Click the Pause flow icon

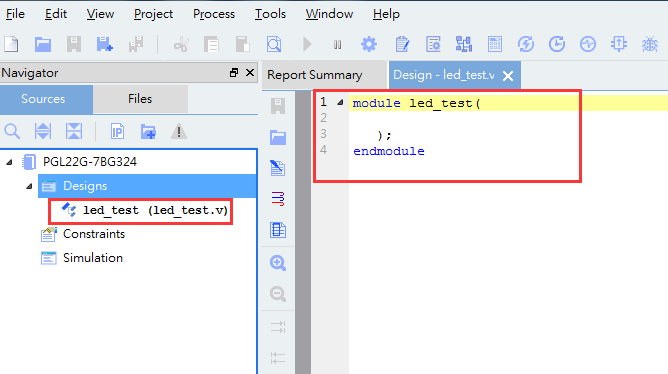tap(337, 44)
